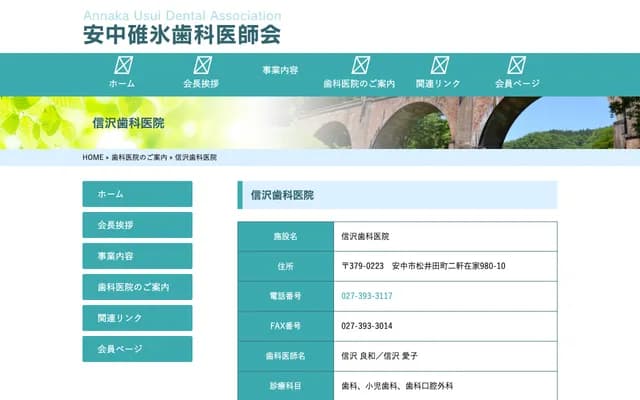
Task: Choose 歯科医院のご案内 in the left sidebar
Action: tap(137, 287)
